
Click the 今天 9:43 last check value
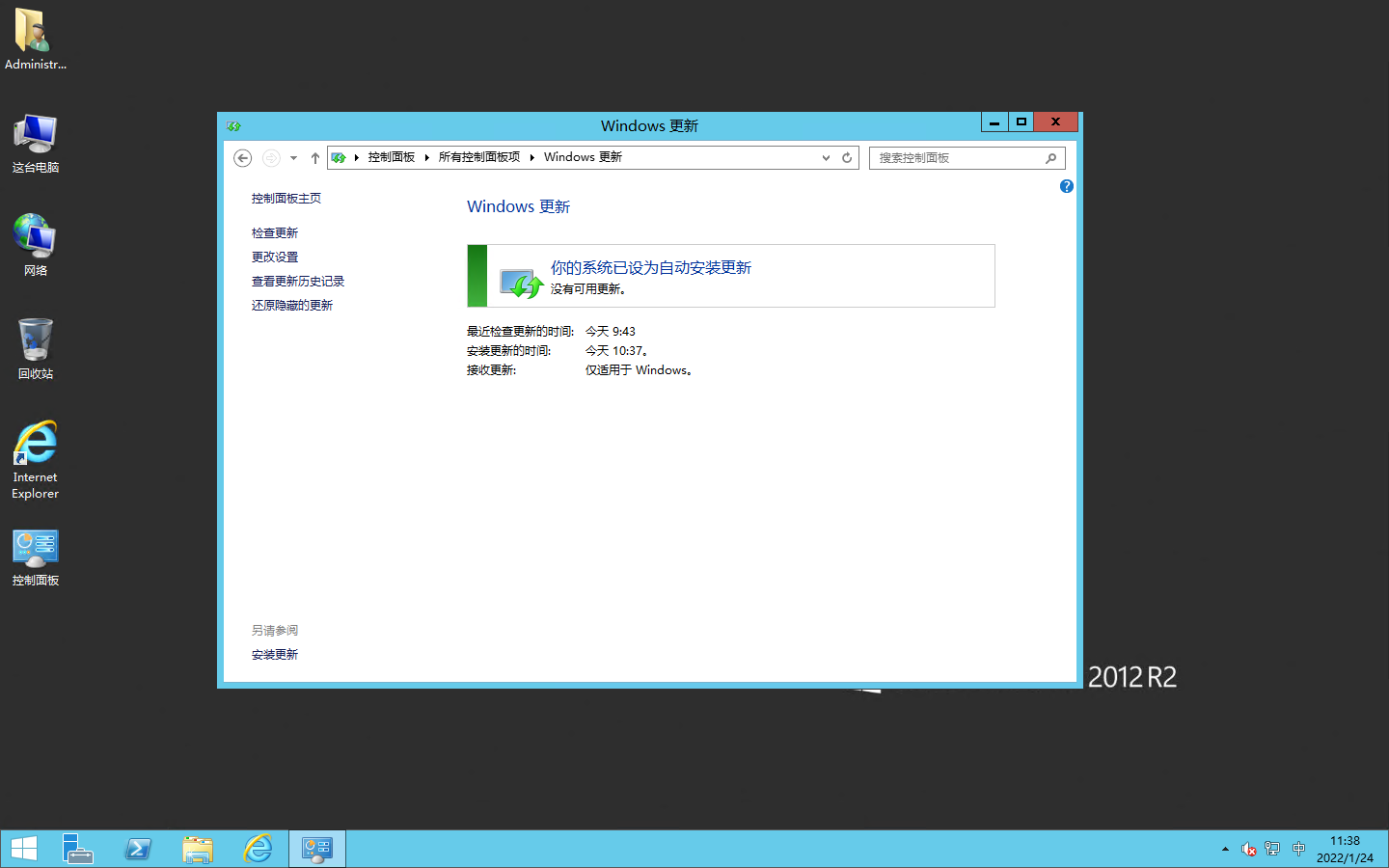pyautogui.click(x=611, y=332)
